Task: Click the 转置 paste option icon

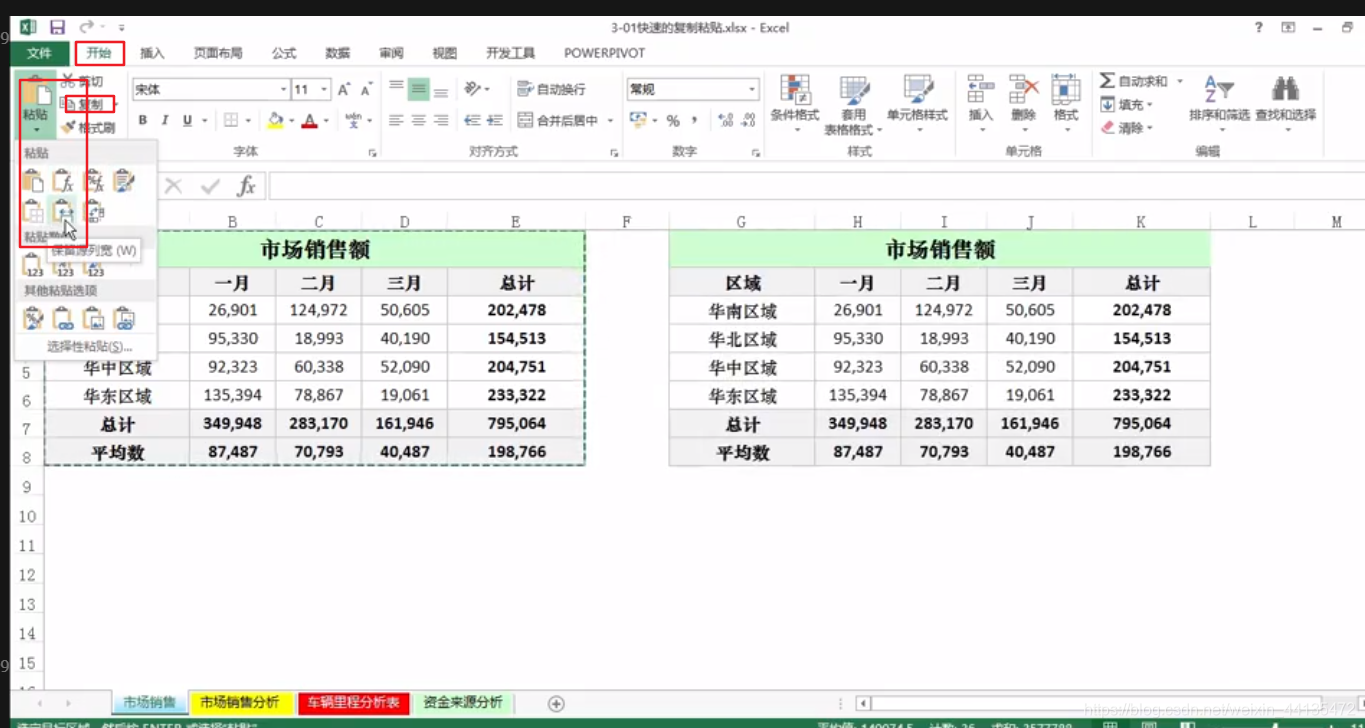Action: pyautogui.click(x=94, y=212)
